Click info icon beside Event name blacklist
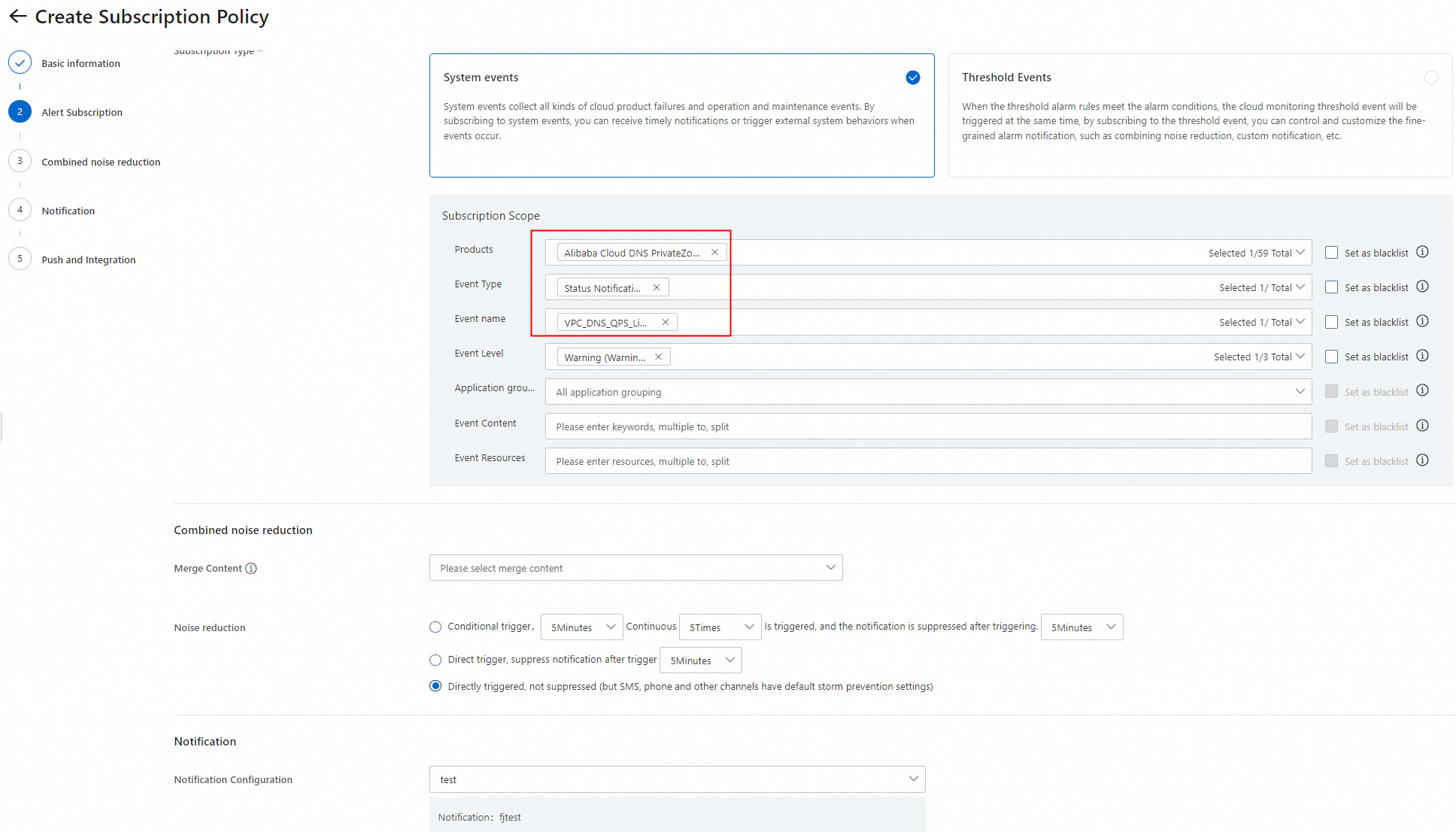The height and width of the screenshot is (832, 1456). (1422, 321)
